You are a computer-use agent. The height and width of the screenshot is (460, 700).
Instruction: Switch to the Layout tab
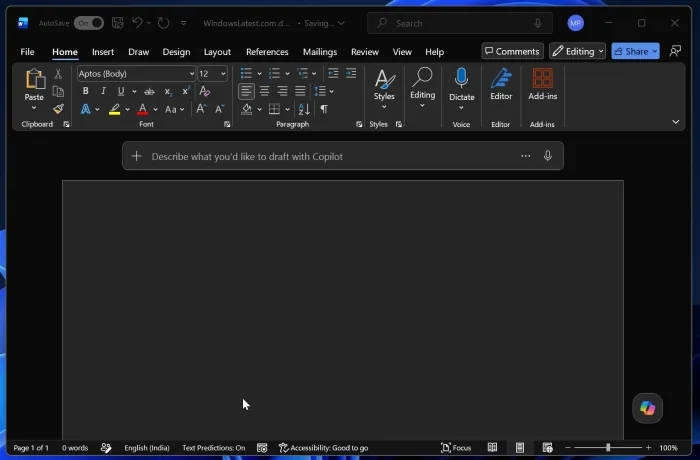(217, 52)
